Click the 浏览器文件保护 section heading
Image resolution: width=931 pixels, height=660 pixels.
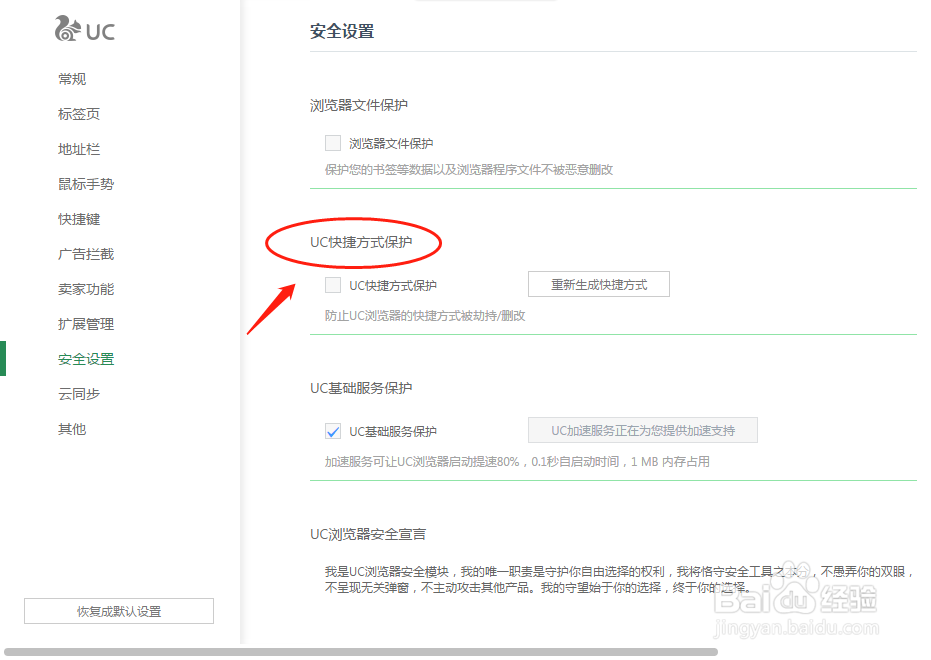[x=359, y=106]
